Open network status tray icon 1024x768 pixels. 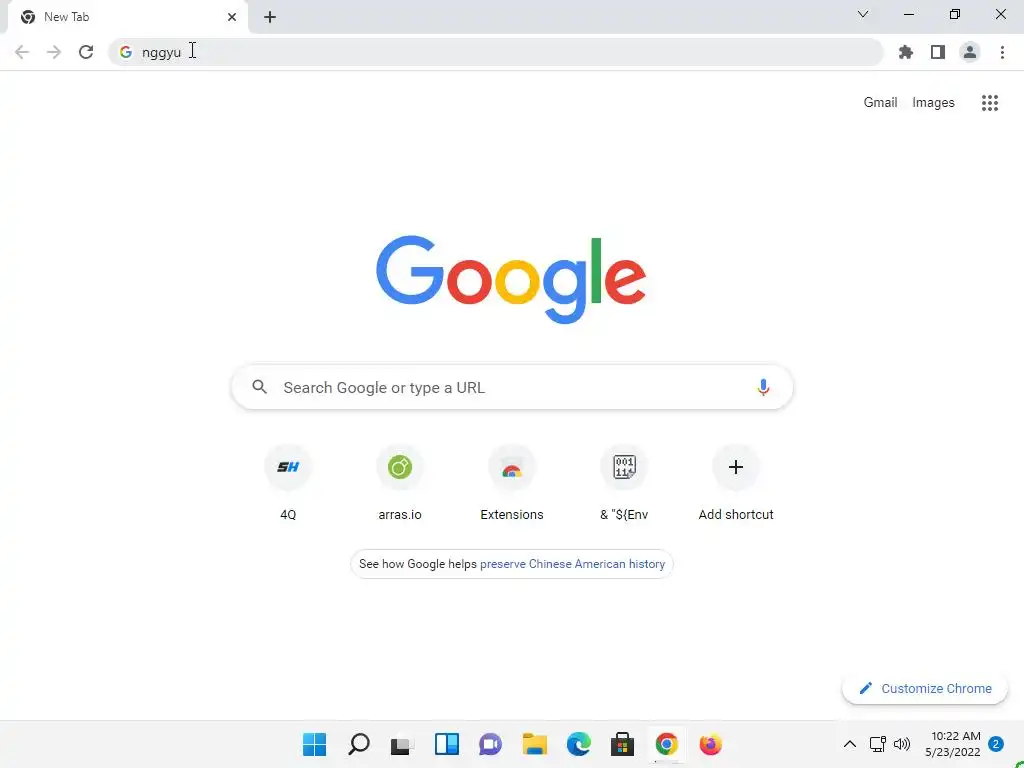coord(877,744)
